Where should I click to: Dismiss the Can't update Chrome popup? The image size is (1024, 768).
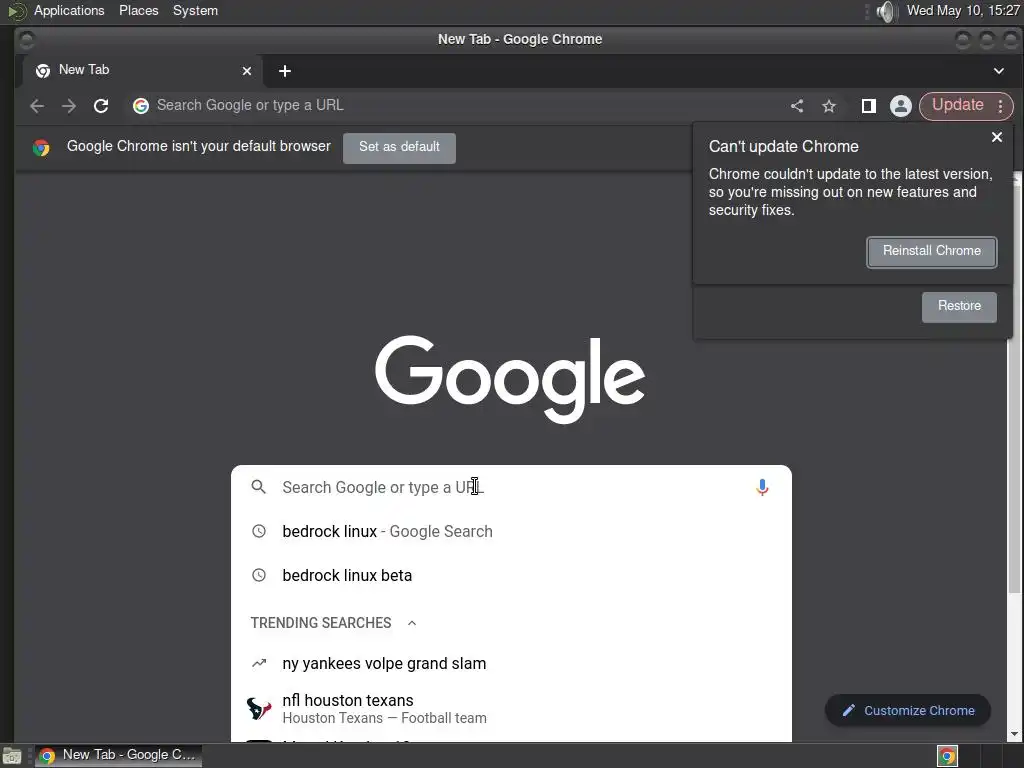coord(997,137)
